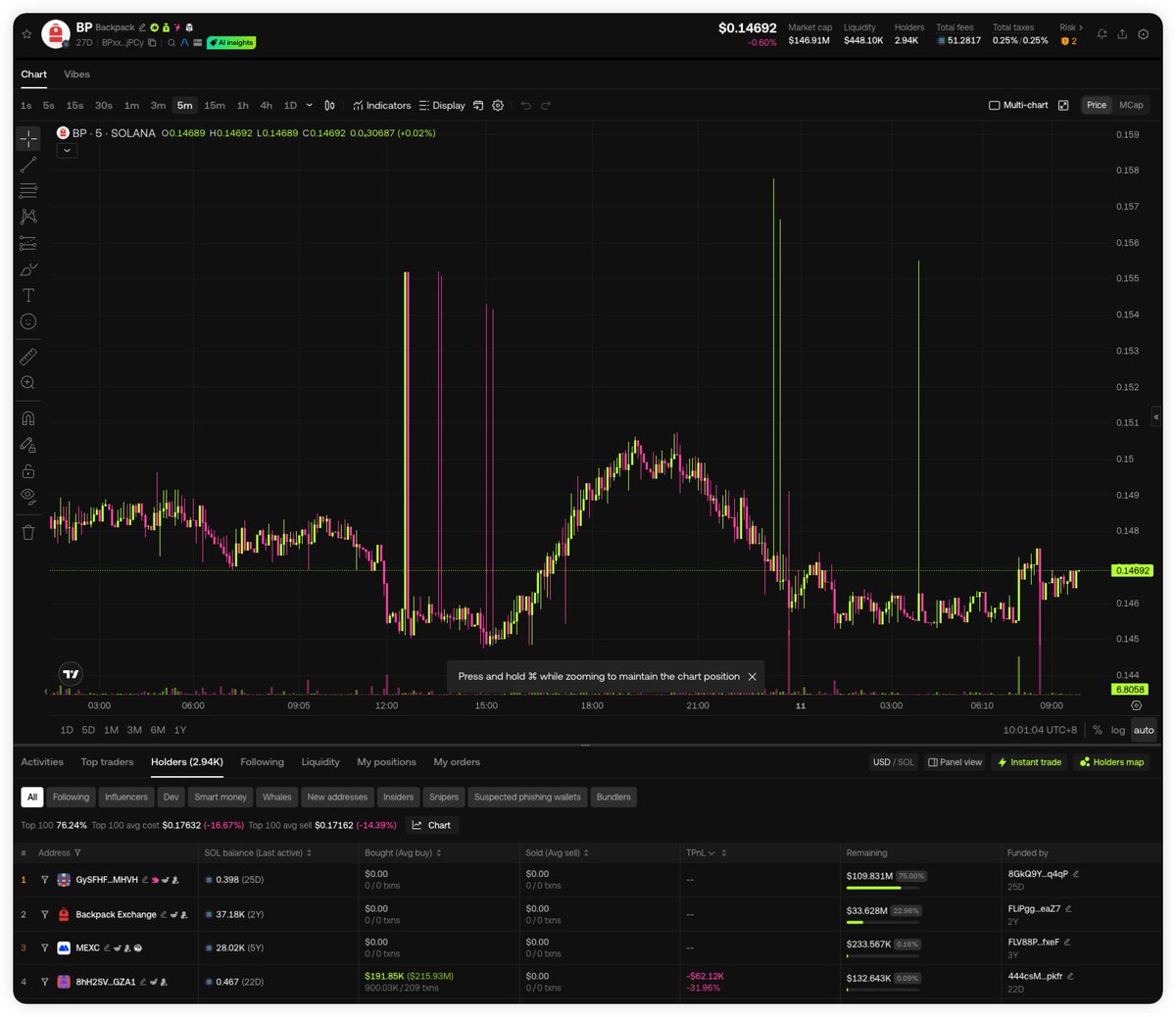
Task: Open the emoji icons tool
Action: pyautogui.click(x=28, y=321)
